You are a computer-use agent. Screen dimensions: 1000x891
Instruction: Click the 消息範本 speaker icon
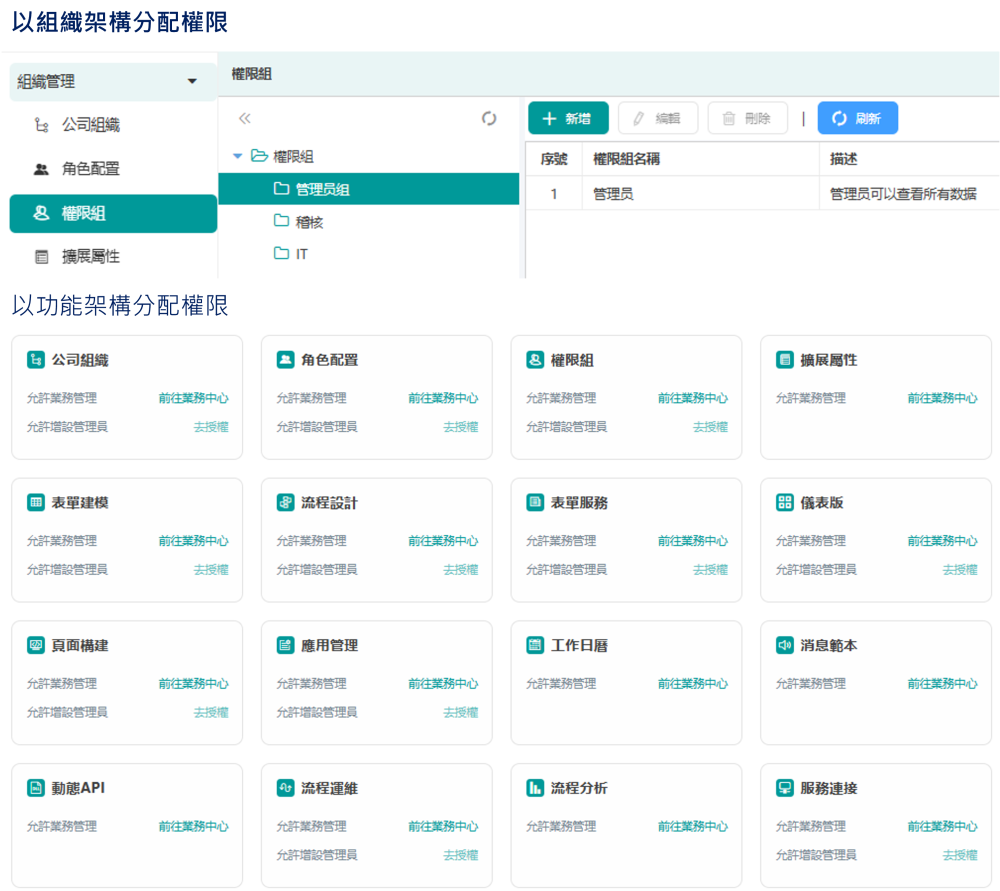[x=785, y=646]
